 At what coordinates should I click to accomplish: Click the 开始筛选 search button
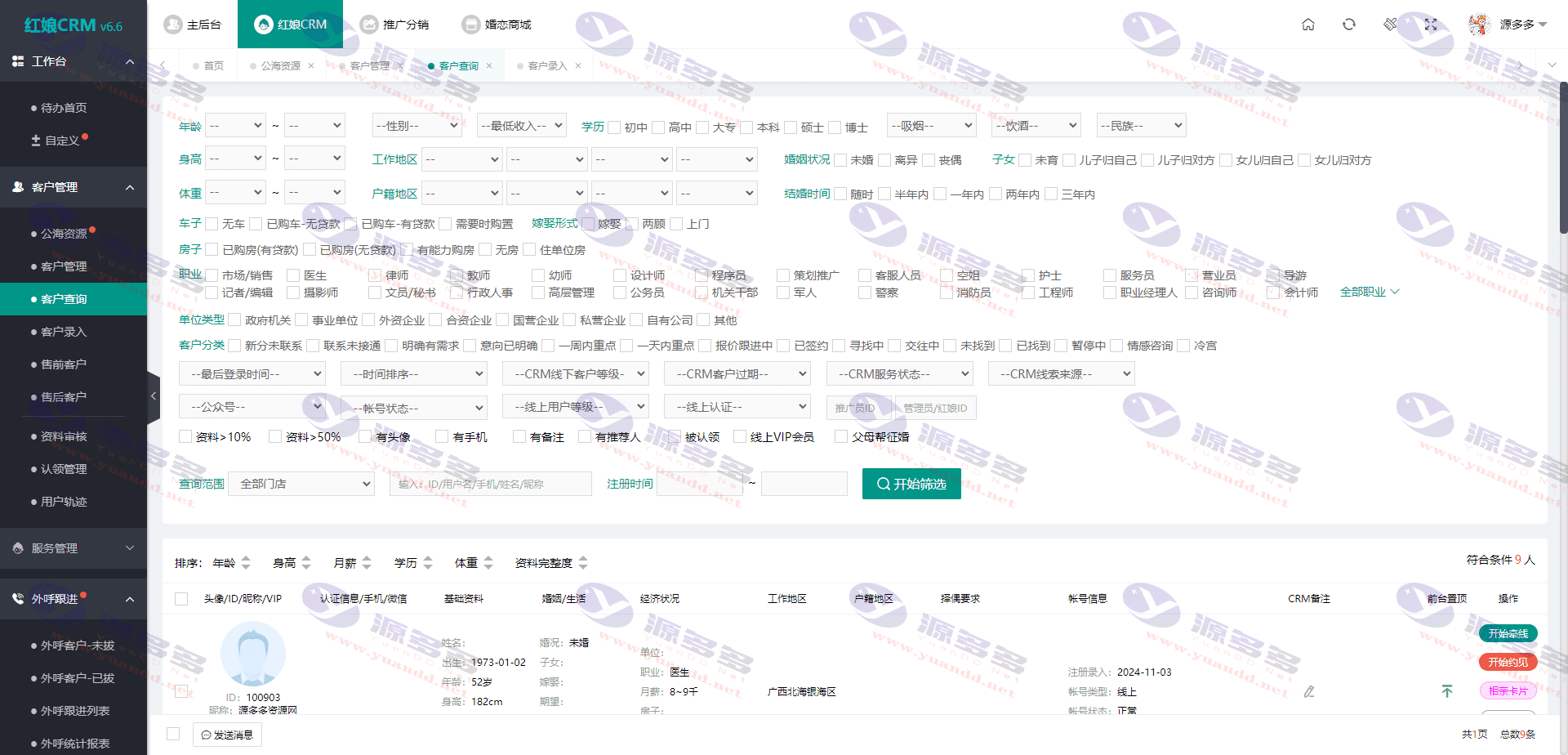tap(911, 484)
